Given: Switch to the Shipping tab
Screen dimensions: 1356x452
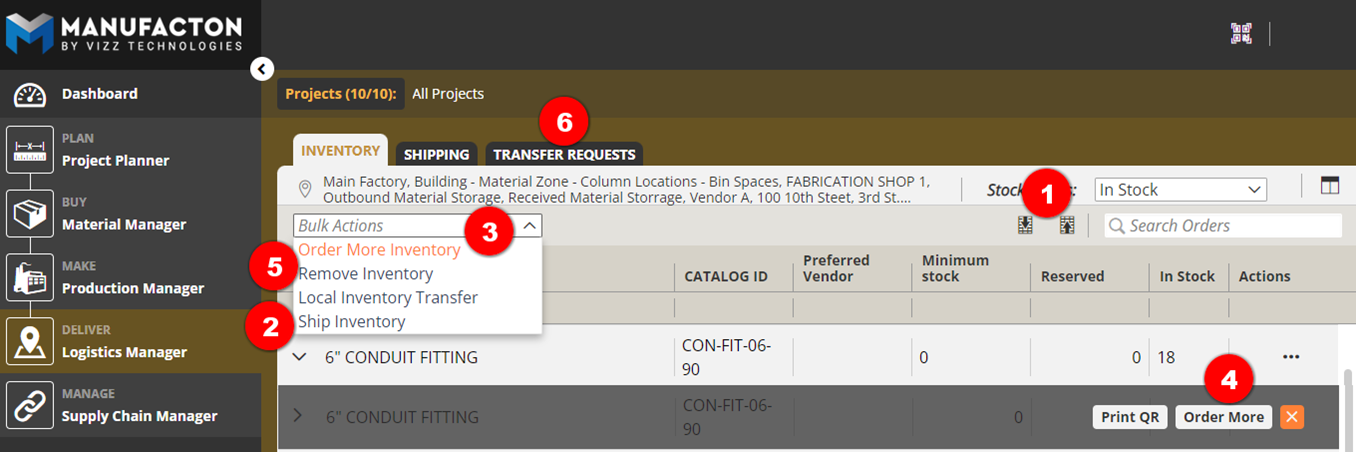Looking at the screenshot, I should (437, 155).
